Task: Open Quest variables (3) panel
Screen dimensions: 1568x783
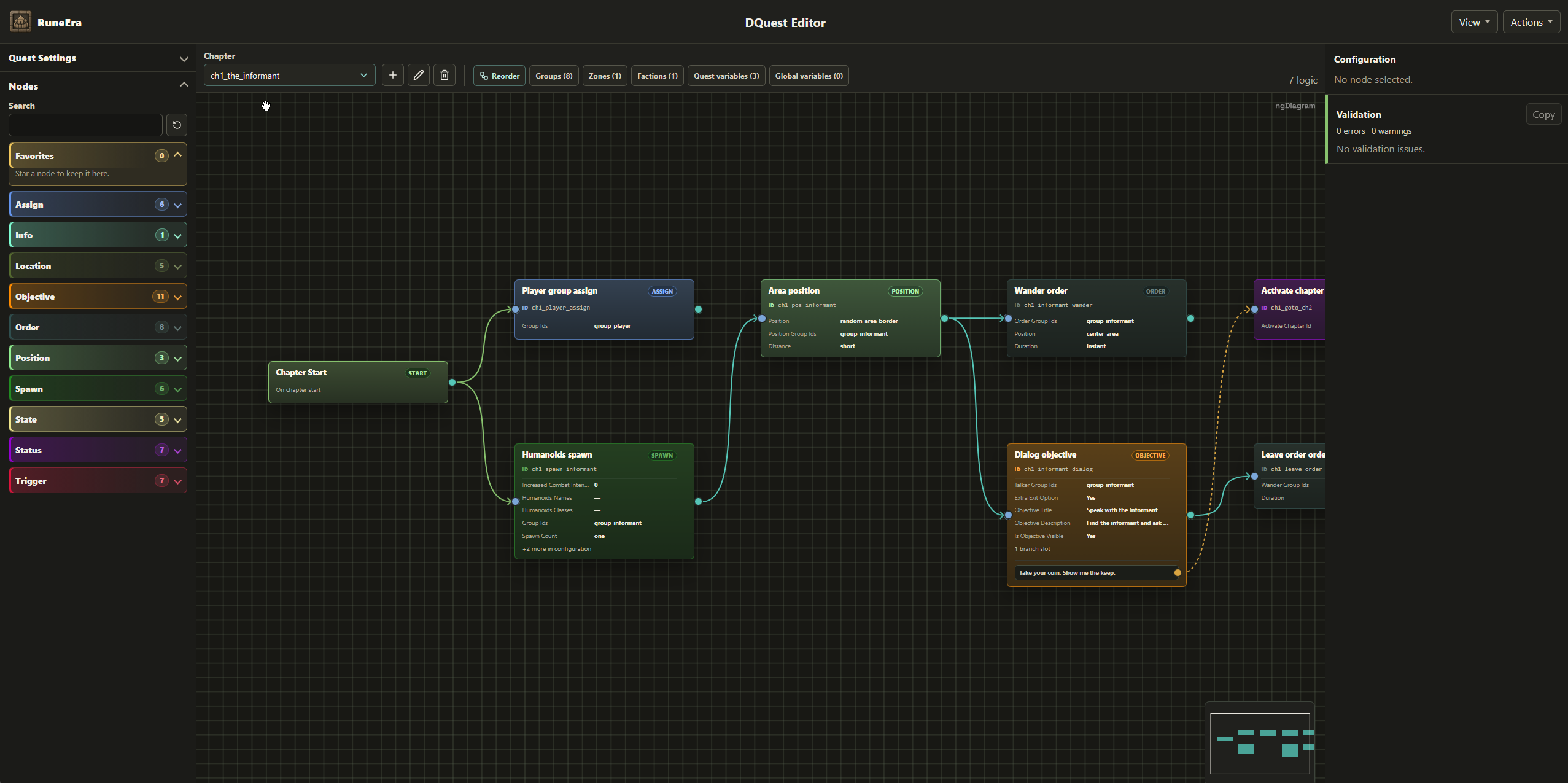Action: click(x=726, y=76)
